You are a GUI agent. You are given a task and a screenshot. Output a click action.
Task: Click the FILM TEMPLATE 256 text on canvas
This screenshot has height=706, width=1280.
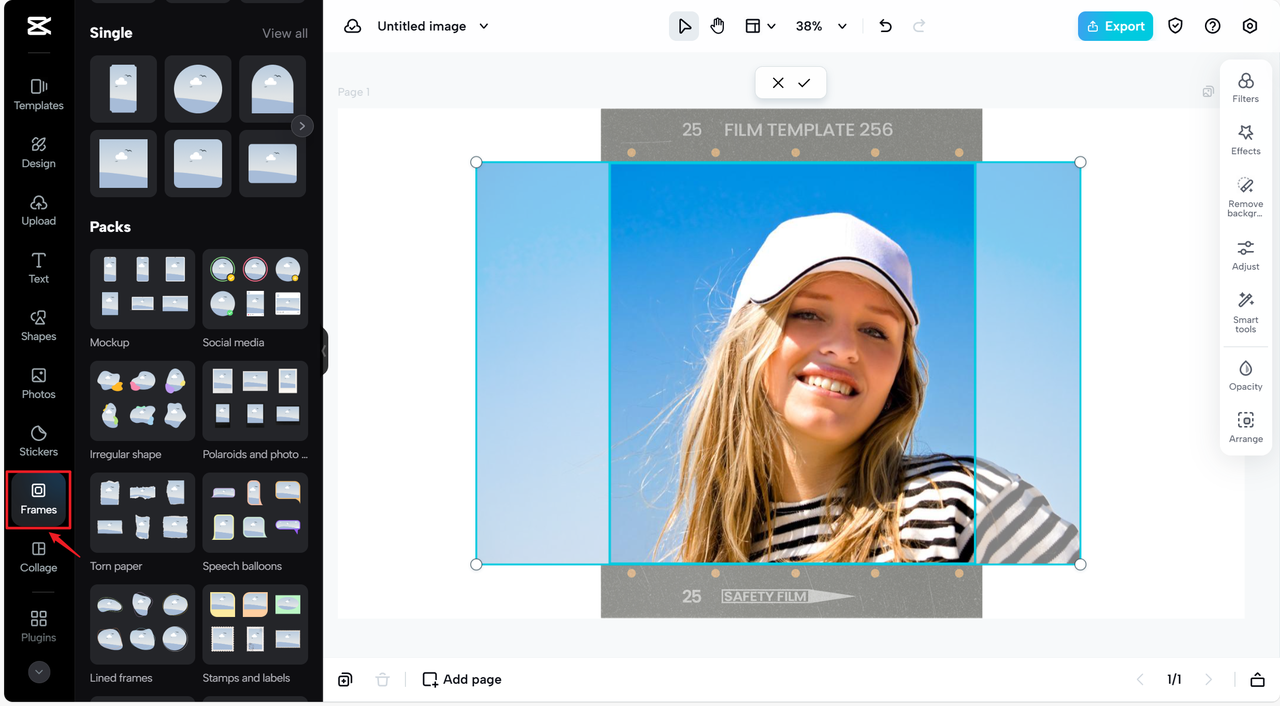click(808, 130)
